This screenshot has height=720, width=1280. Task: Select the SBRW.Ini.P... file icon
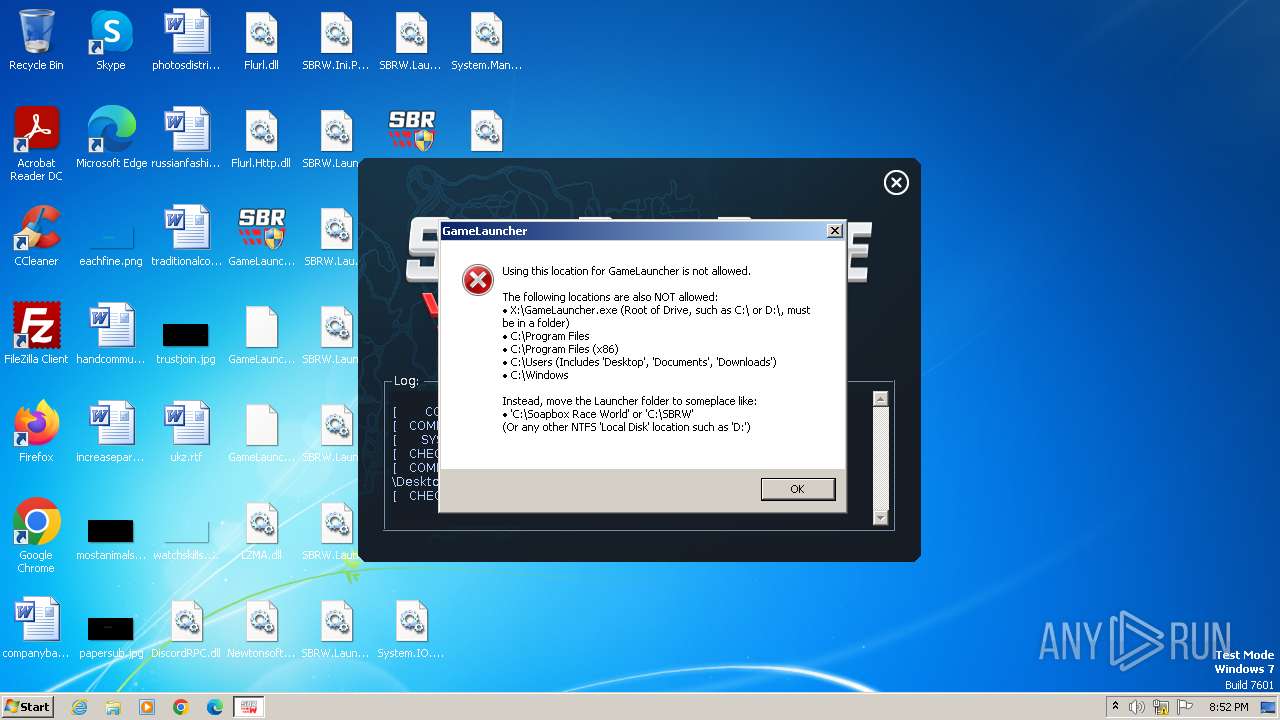336,40
